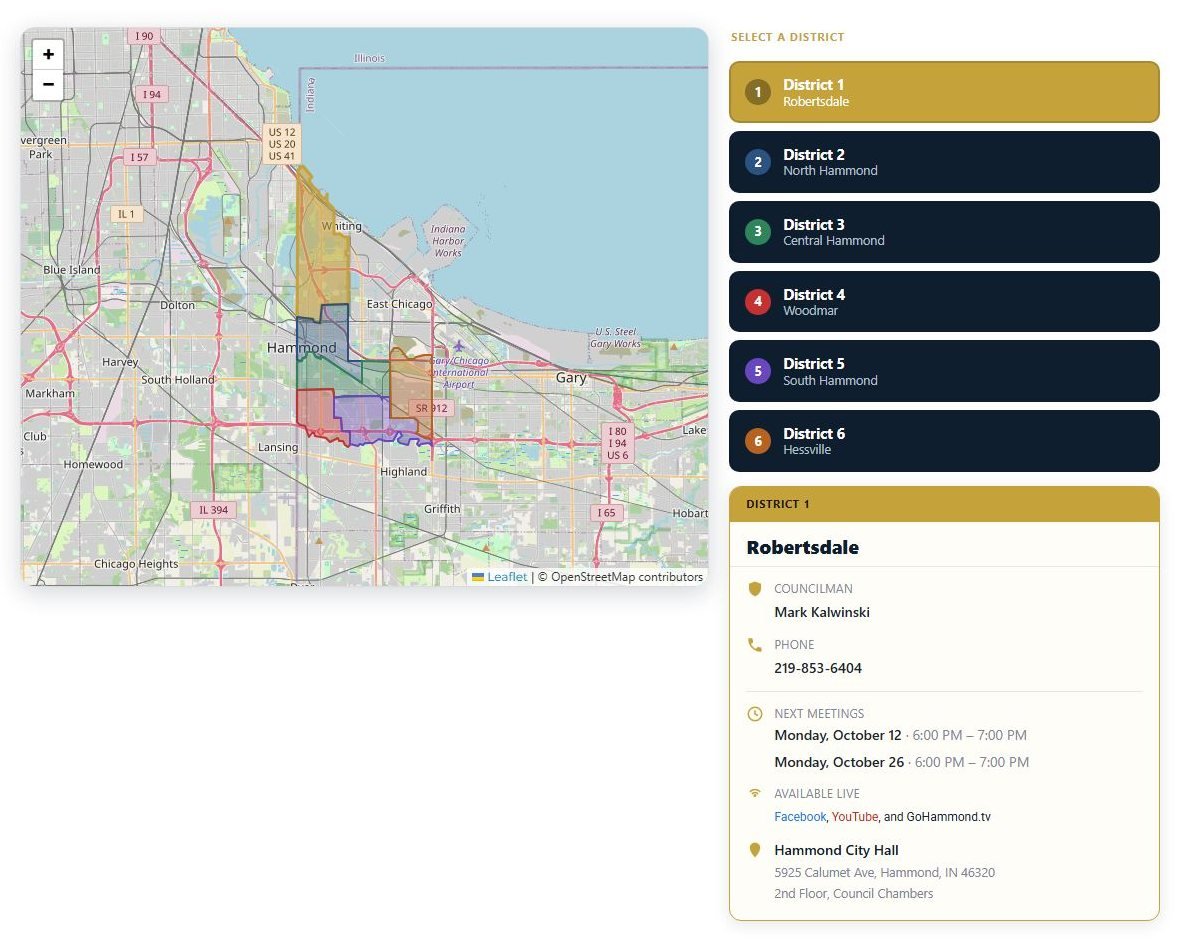Click the councilman shield icon
1180x940 pixels.
click(x=755, y=589)
